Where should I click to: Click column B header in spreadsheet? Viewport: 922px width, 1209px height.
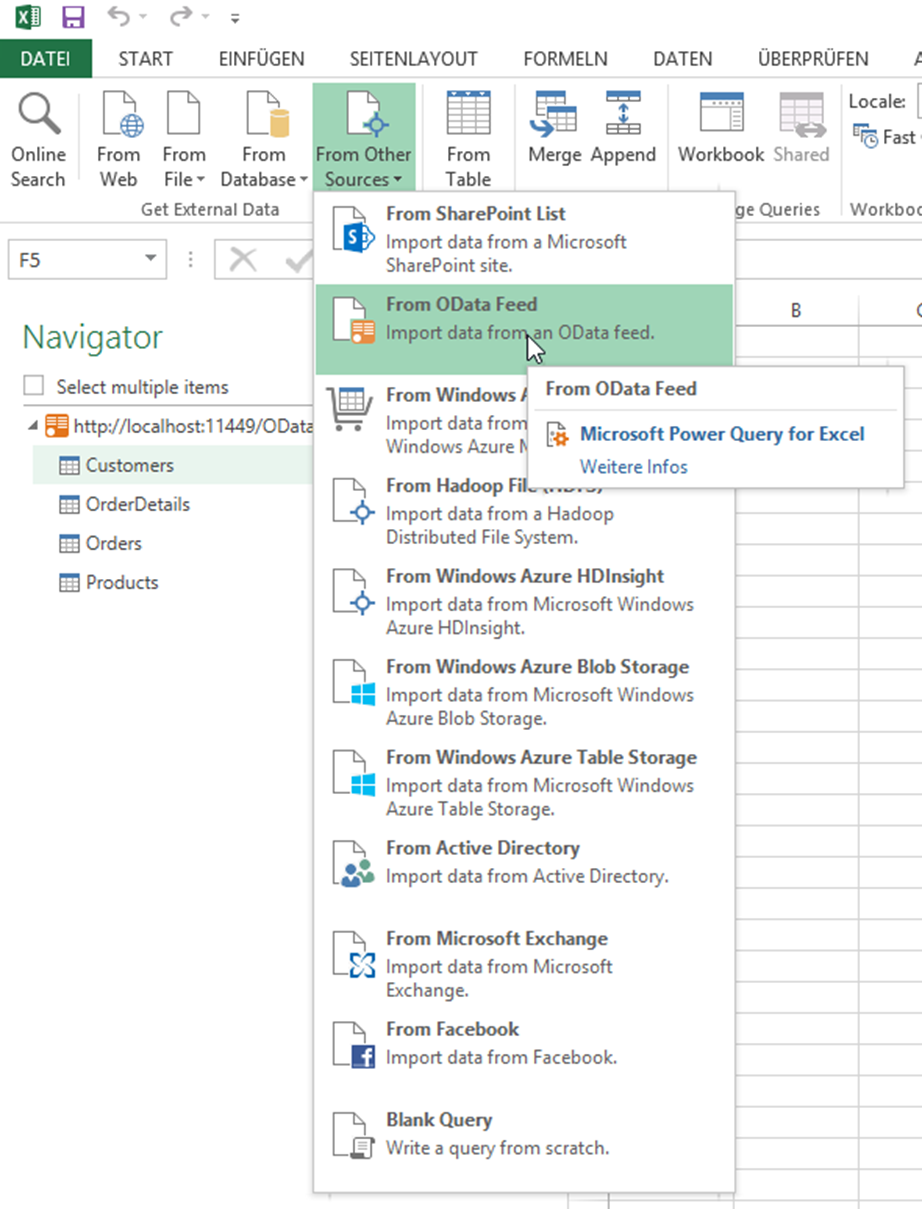click(x=796, y=311)
